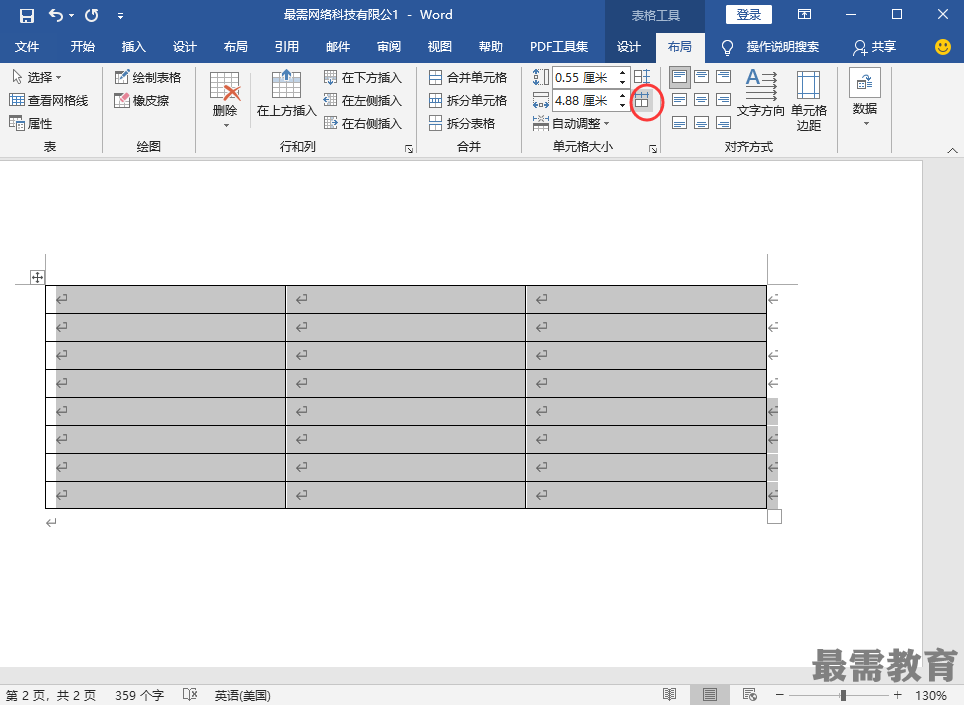Open the 引用 ribbon tab
Screen dimensions: 964x705
click(286, 47)
